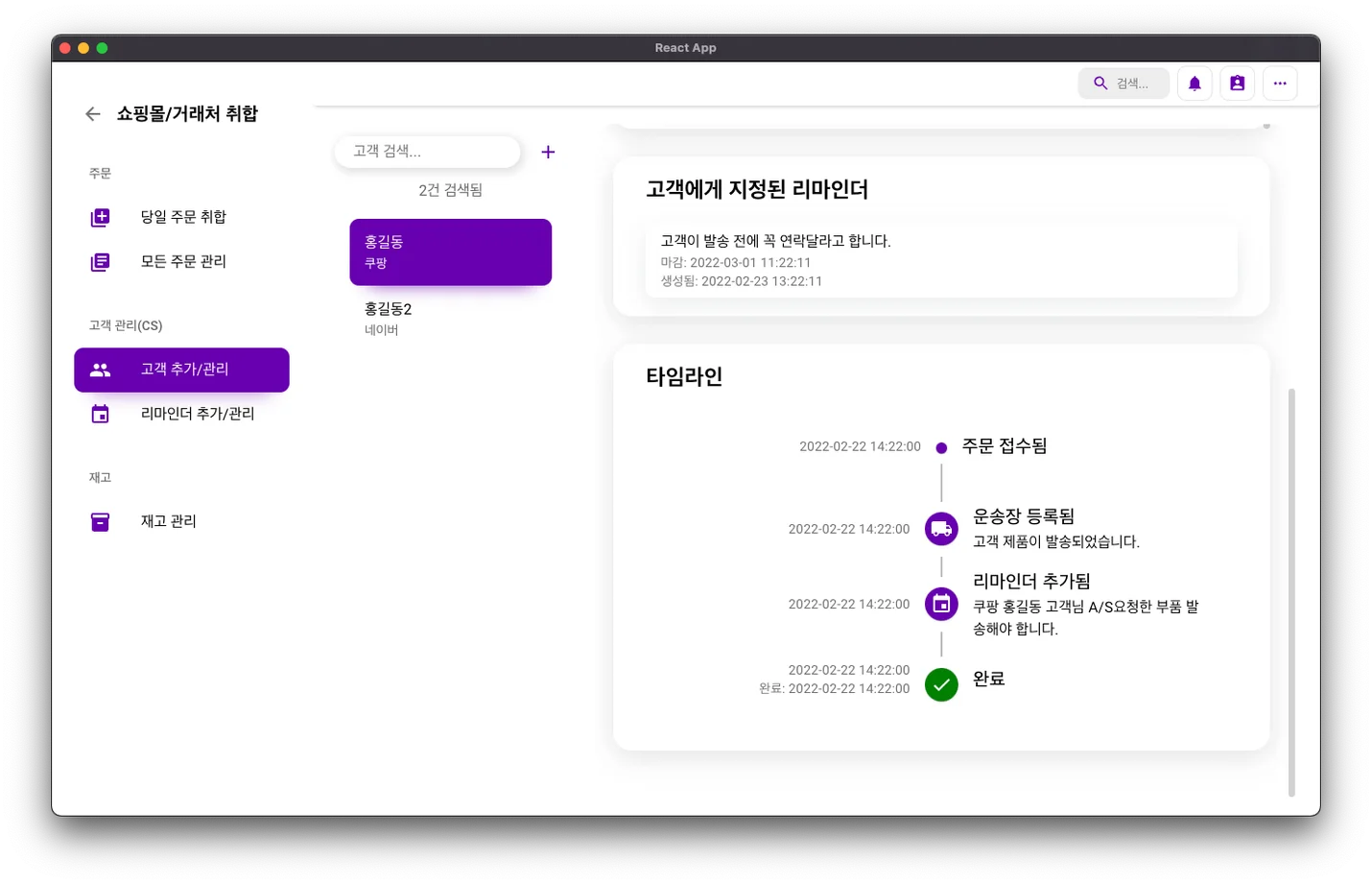Click the 고객 제품이 발송되었습니다. text
The image size is (1372, 884).
pos(1056,541)
